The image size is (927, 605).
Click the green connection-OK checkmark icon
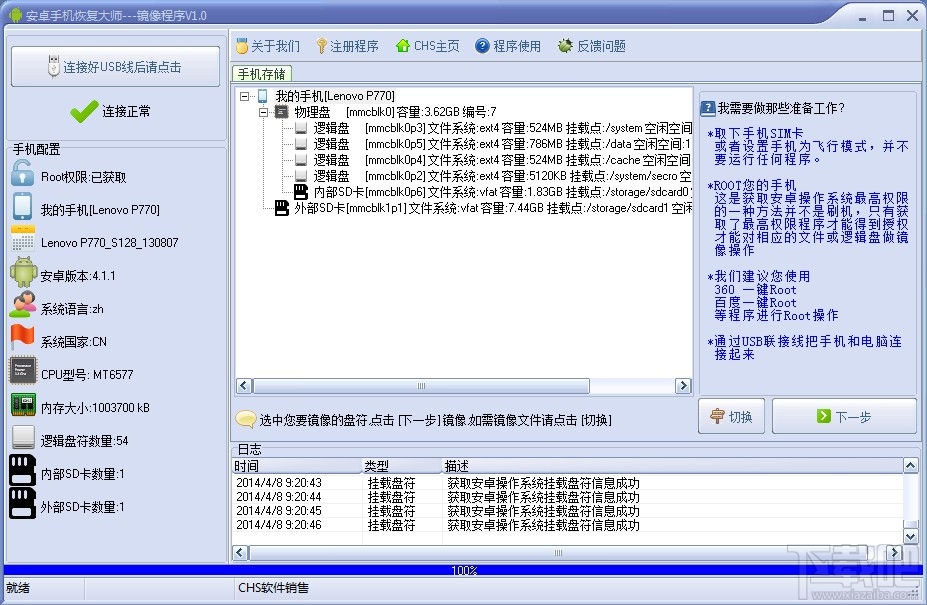[84, 111]
